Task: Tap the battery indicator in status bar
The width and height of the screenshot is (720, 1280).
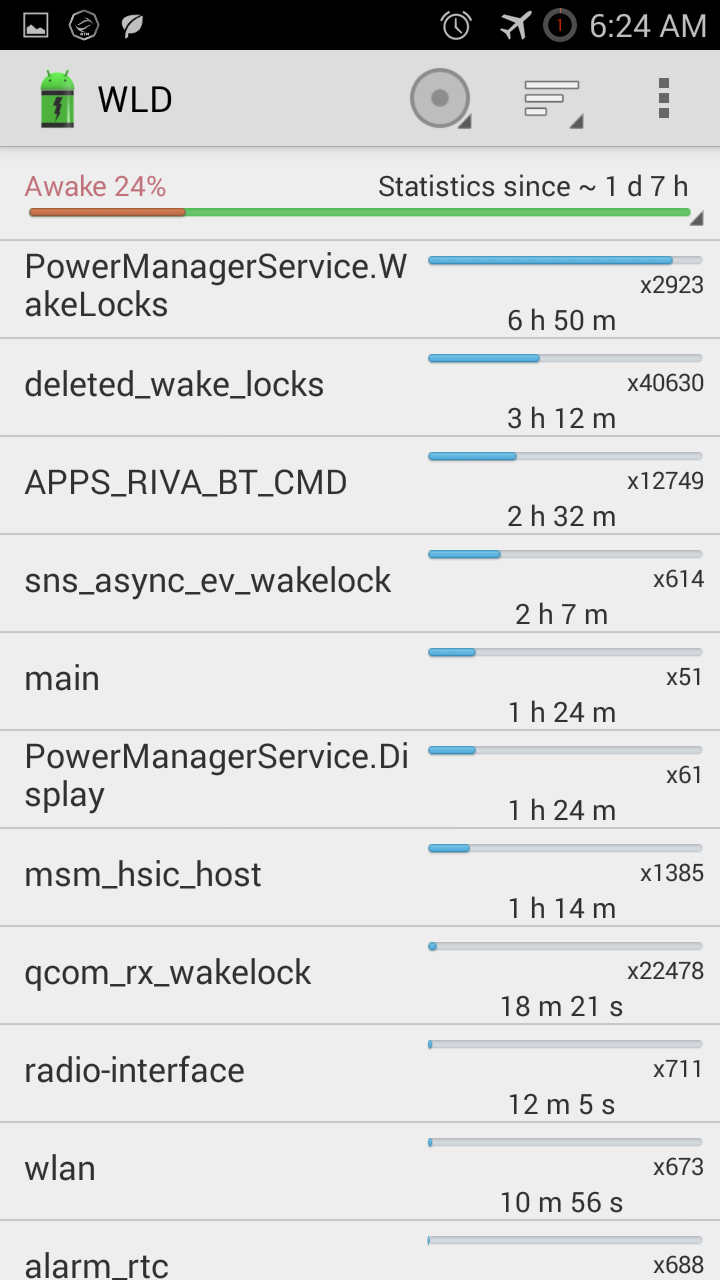Action: point(560,25)
